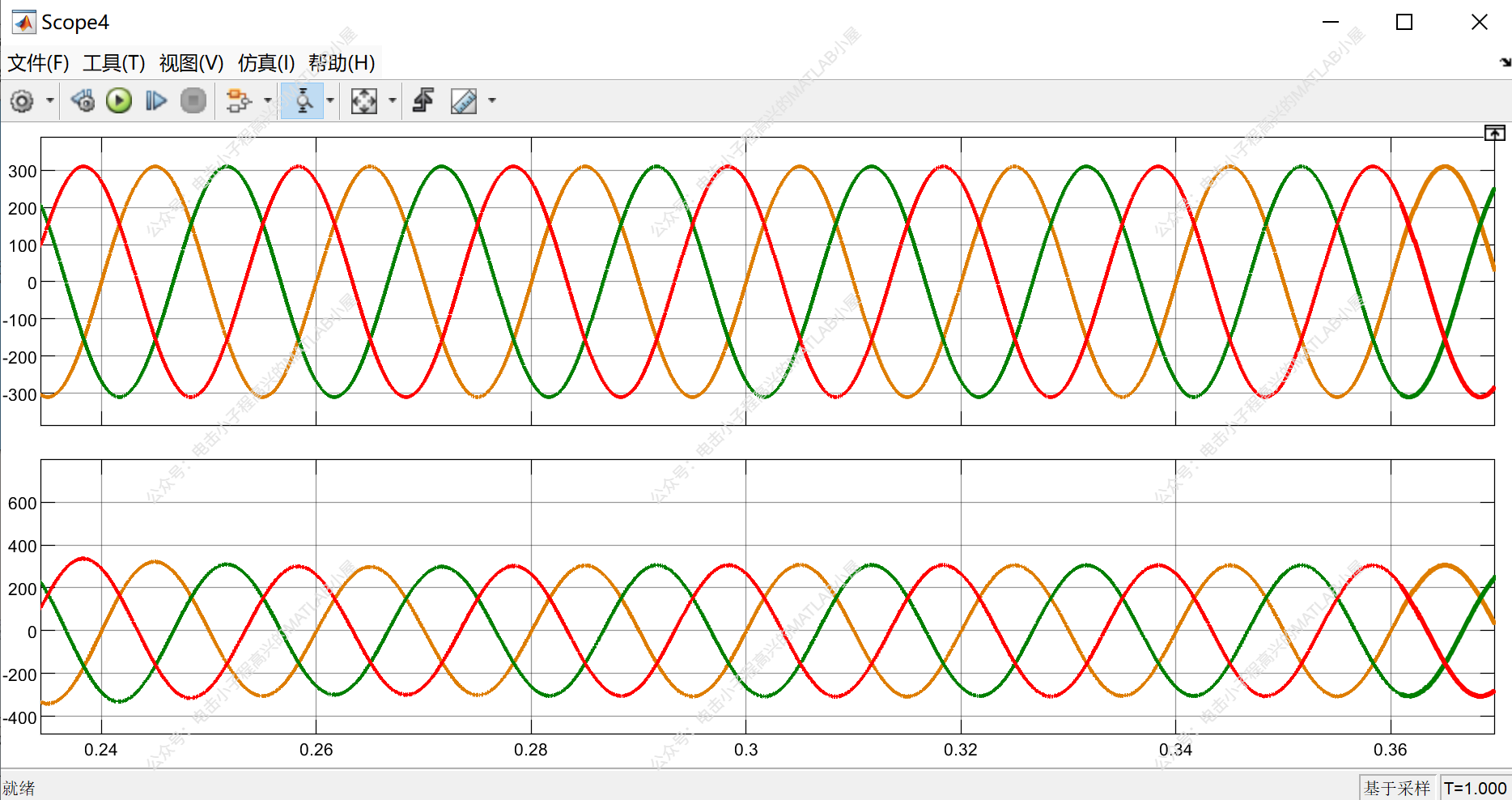This screenshot has height=800, width=1512.
Task: Click the highlight Simulink block icon
Action: tap(238, 101)
